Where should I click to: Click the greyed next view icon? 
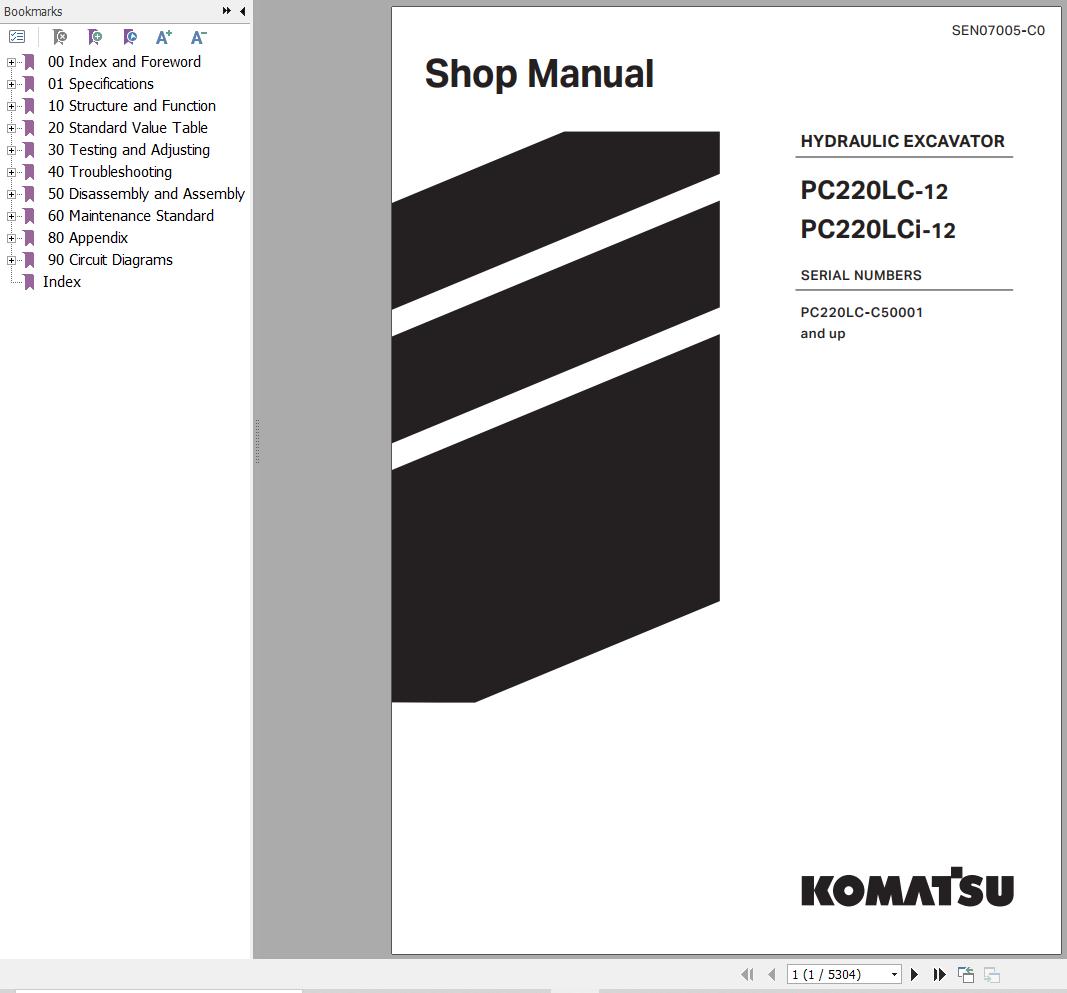tap(992, 975)
